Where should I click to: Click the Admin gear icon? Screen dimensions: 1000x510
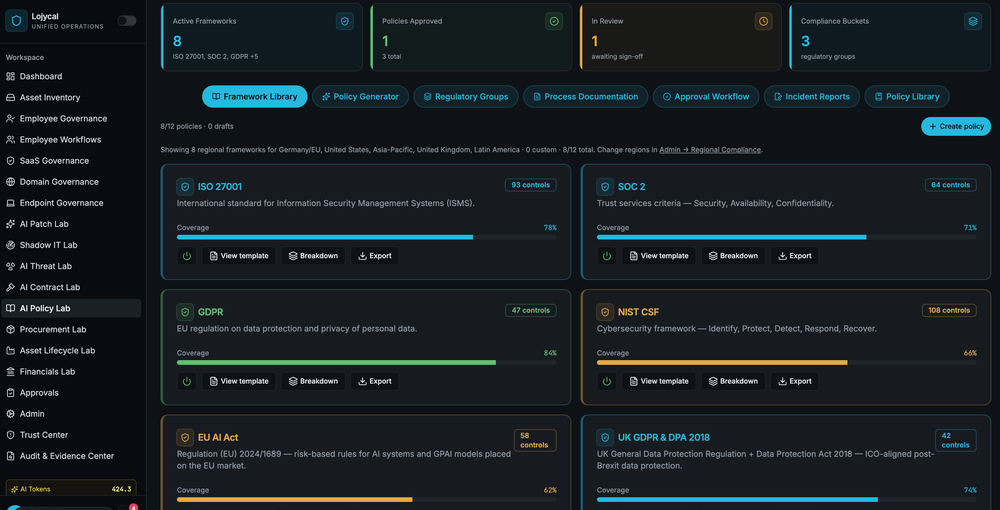point(10,413)
